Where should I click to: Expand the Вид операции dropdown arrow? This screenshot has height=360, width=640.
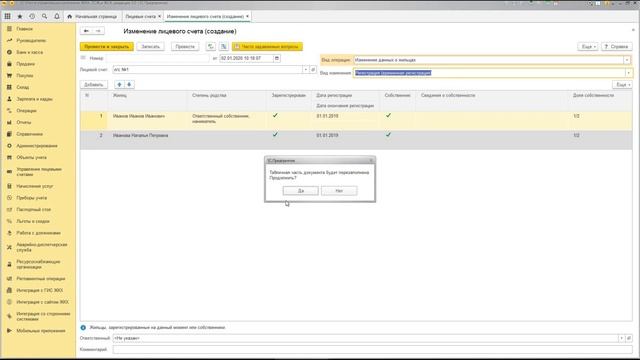pos(627,60)
